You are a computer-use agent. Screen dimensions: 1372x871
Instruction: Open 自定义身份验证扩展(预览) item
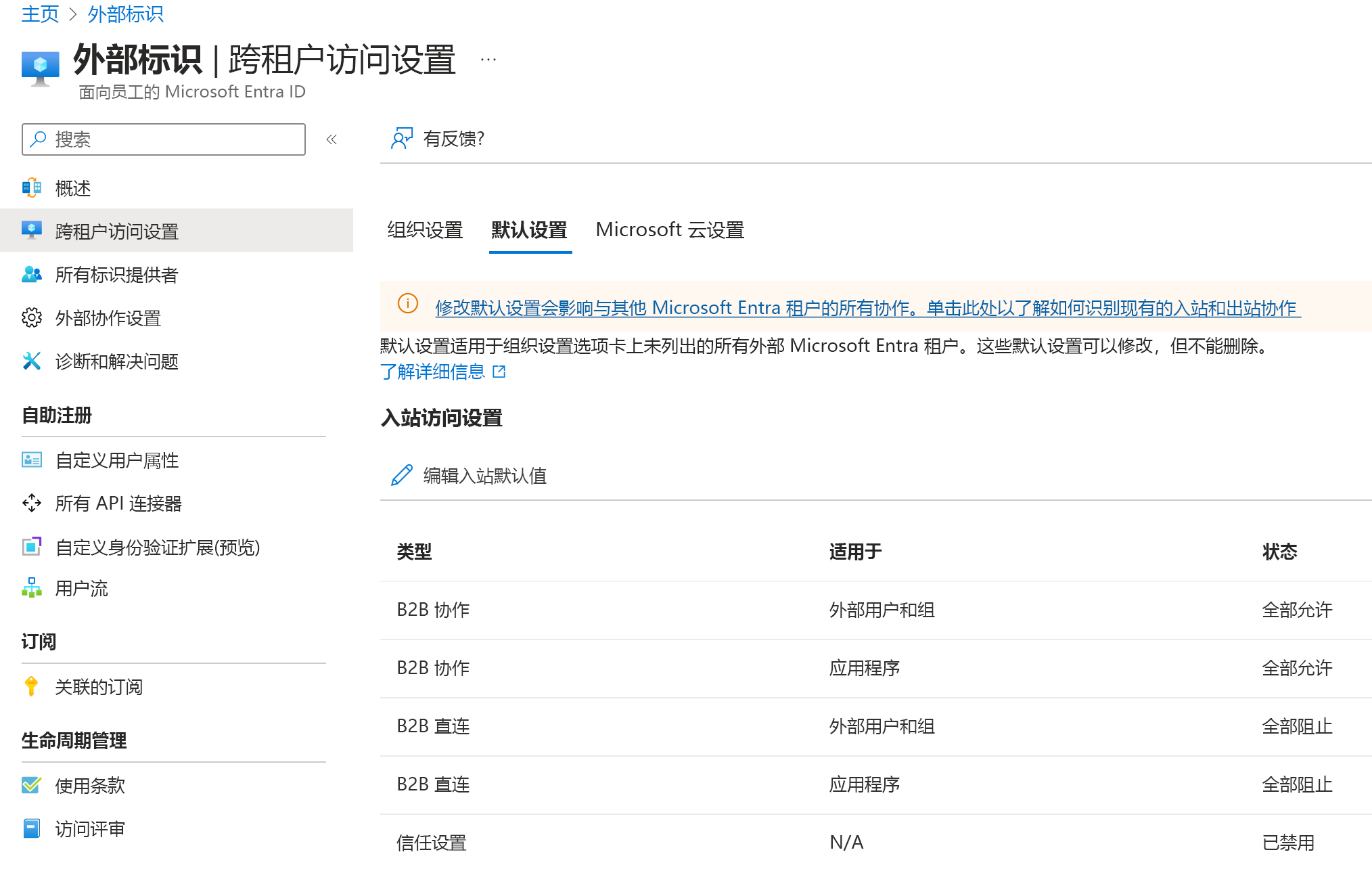[177, 546]
